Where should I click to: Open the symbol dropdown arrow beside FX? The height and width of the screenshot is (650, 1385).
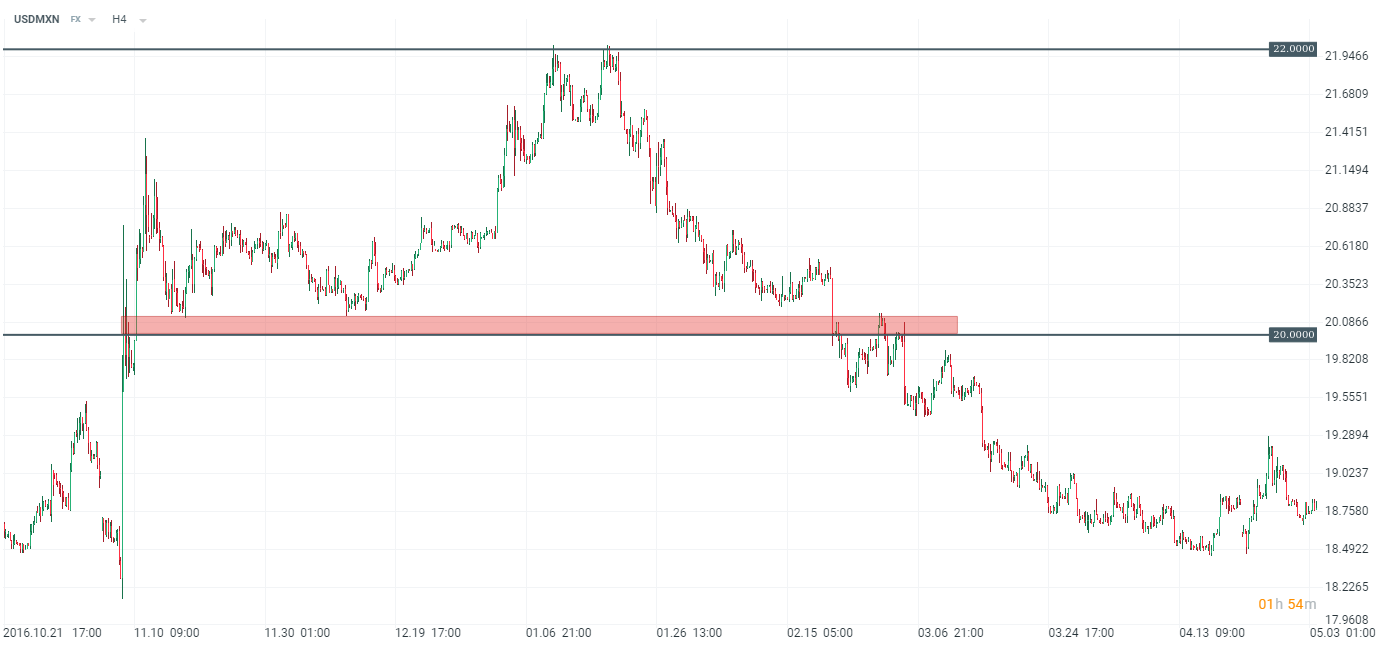(x=92, y=20)
